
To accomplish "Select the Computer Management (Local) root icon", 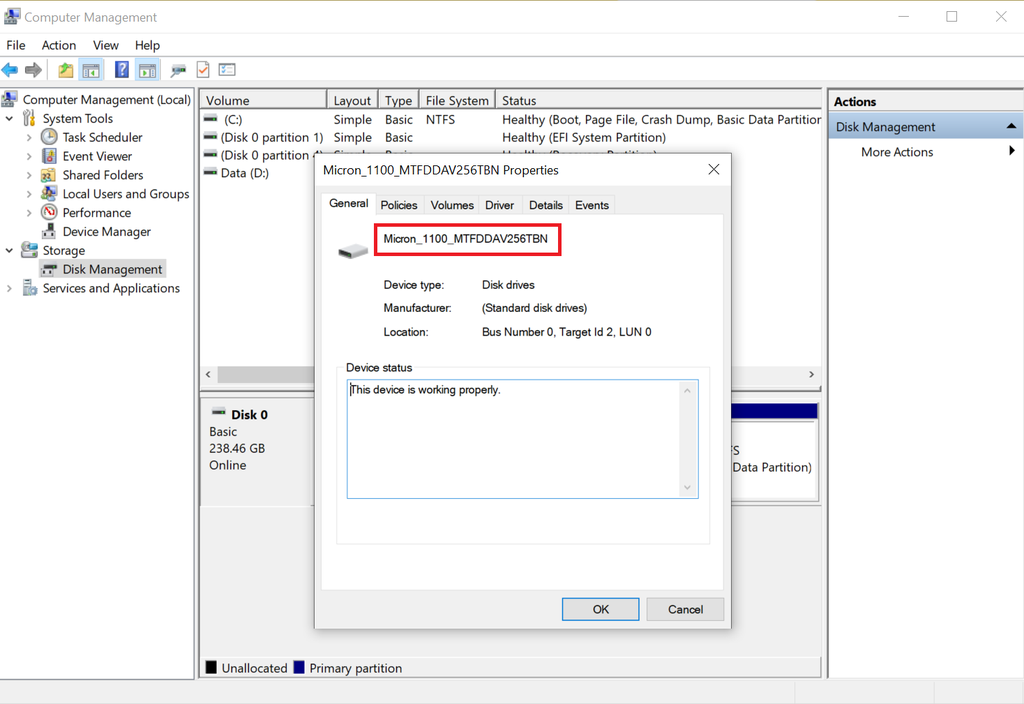I will pos(10,99).
